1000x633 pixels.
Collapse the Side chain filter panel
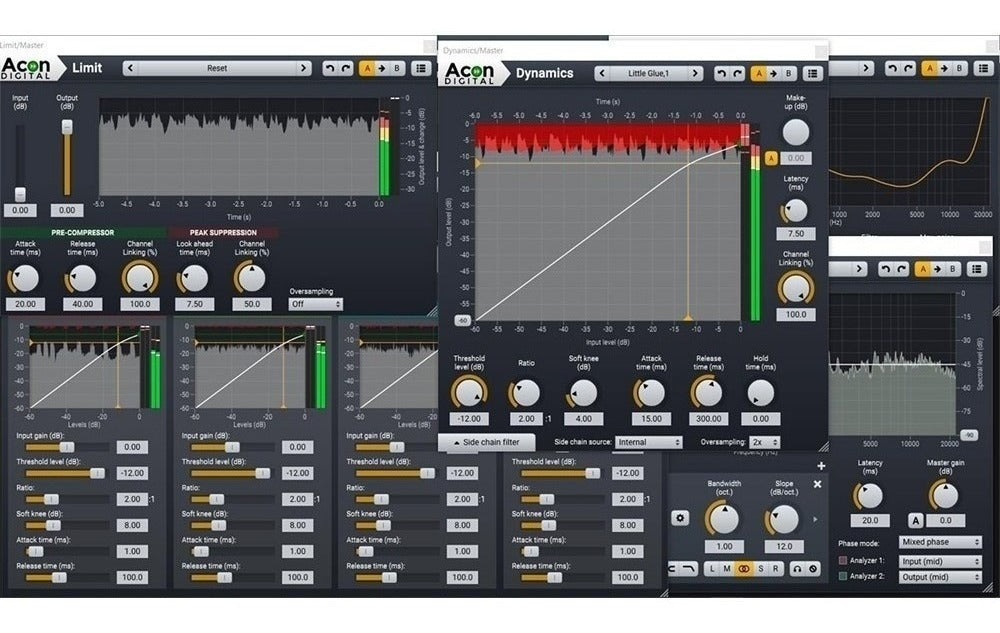click(x=487, y=441)
